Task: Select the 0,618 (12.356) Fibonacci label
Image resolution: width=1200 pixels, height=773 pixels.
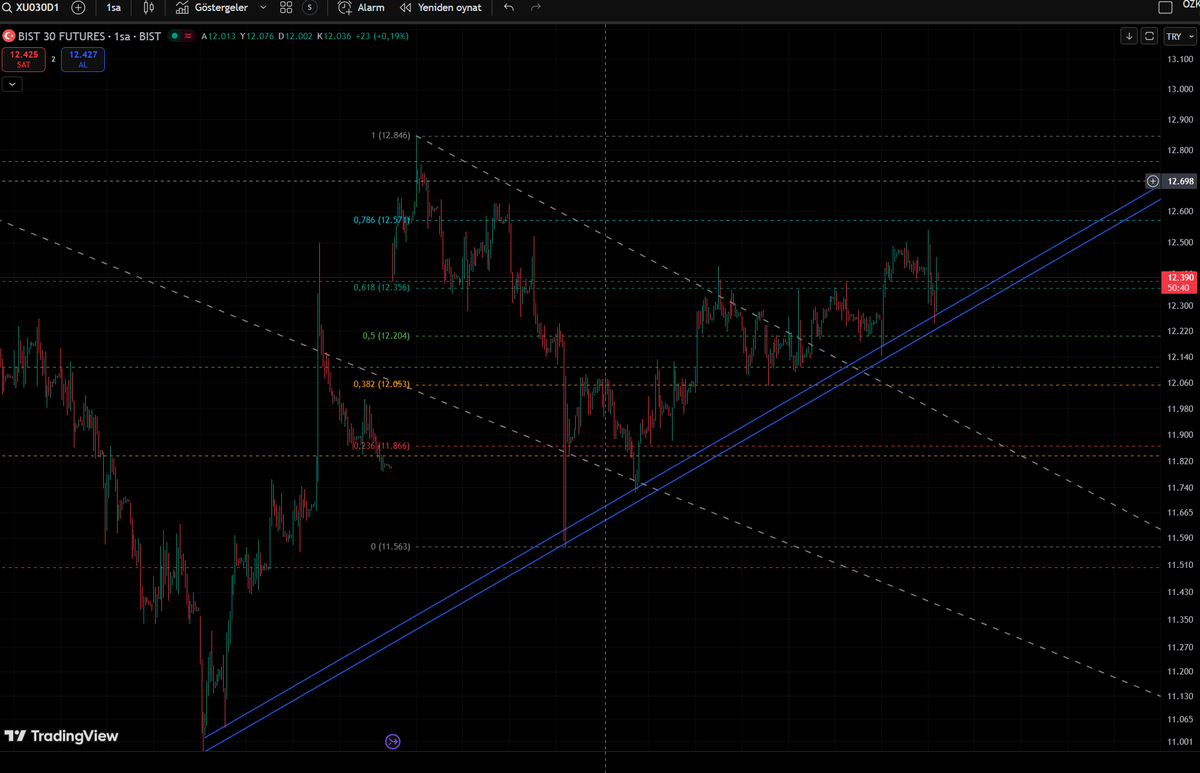Action: click(x=382, y=287)
